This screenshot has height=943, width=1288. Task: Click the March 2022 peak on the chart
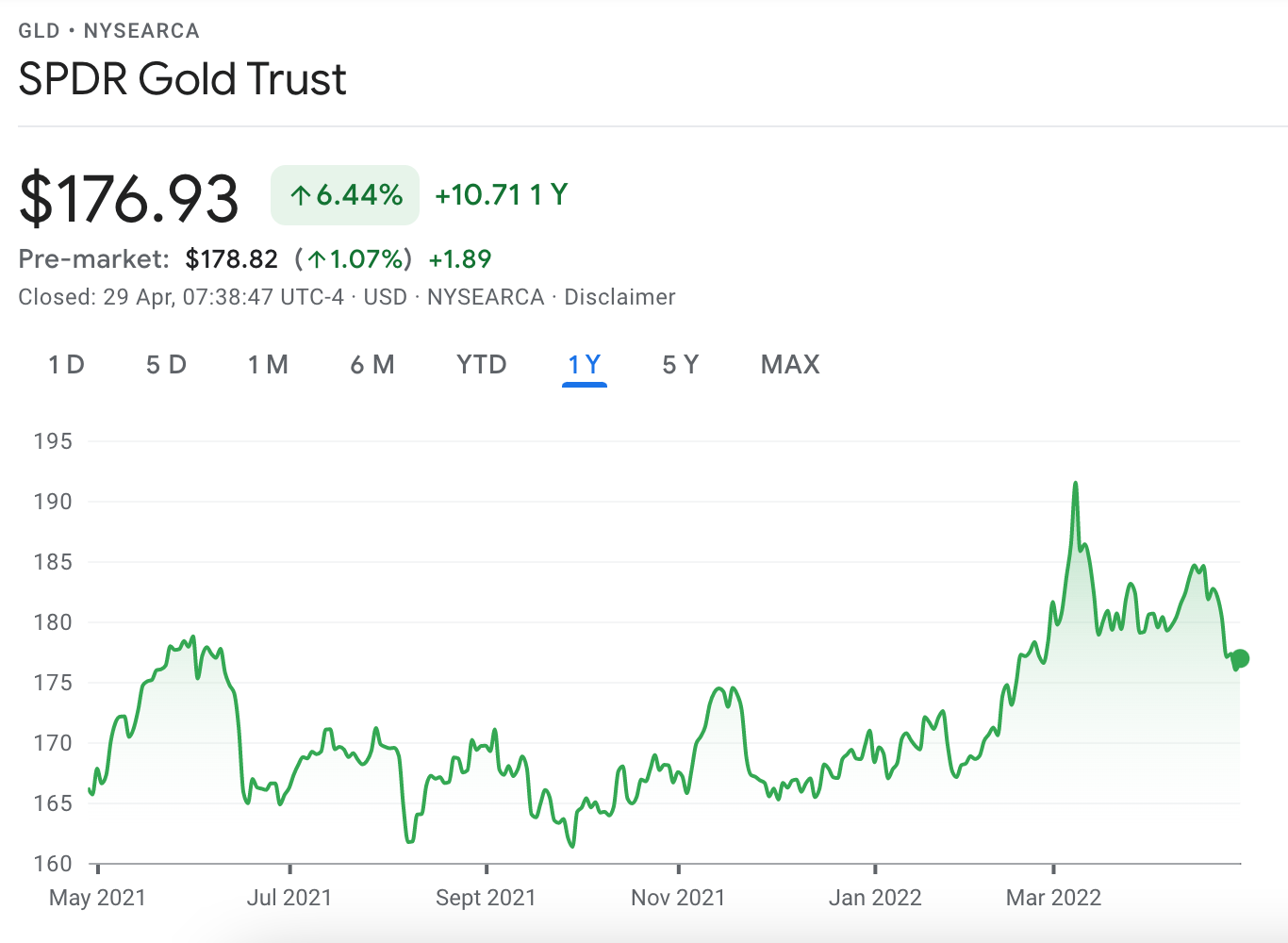pyautogui.click(x=1076, y=483)
